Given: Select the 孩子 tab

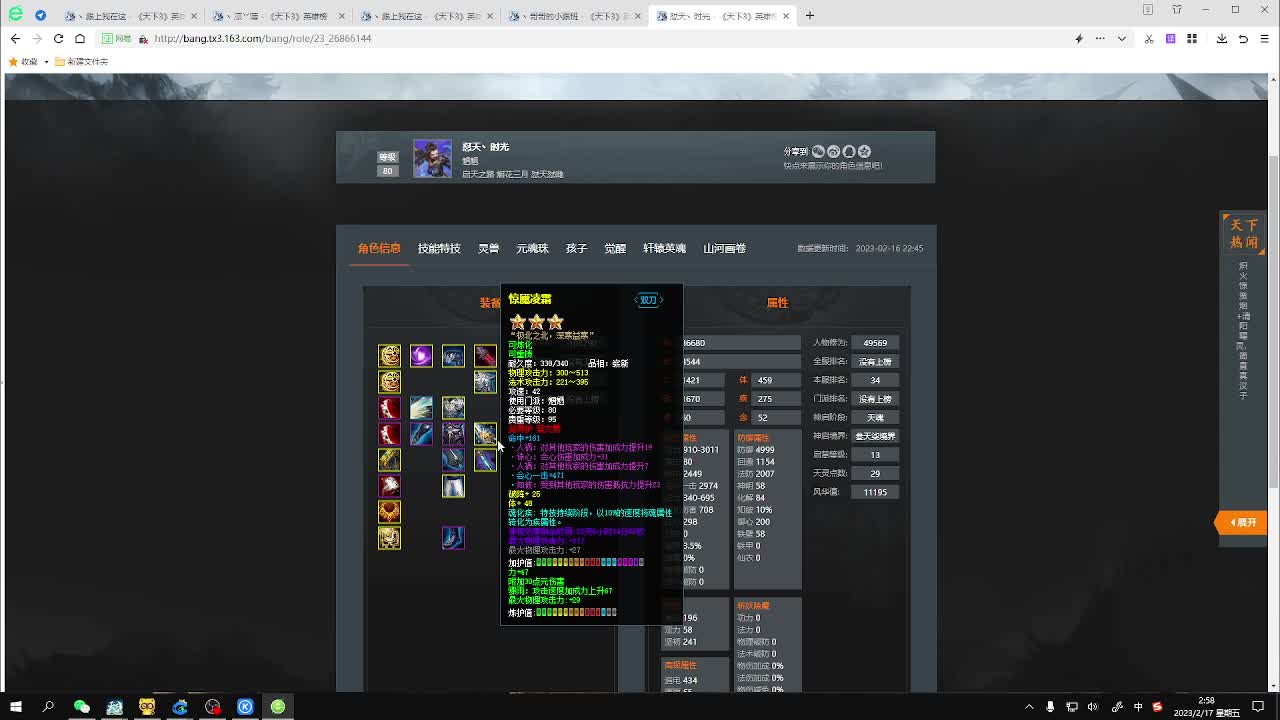Looking at the screenshot, I should 576,248.
